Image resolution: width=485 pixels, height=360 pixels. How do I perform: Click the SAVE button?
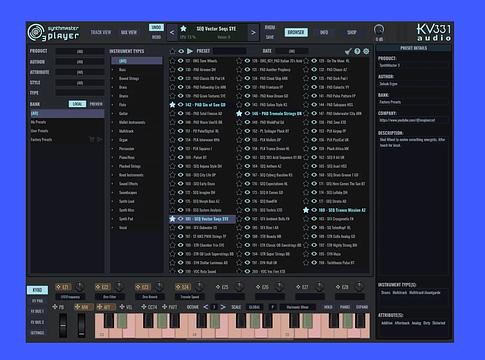tap(270, 37)
